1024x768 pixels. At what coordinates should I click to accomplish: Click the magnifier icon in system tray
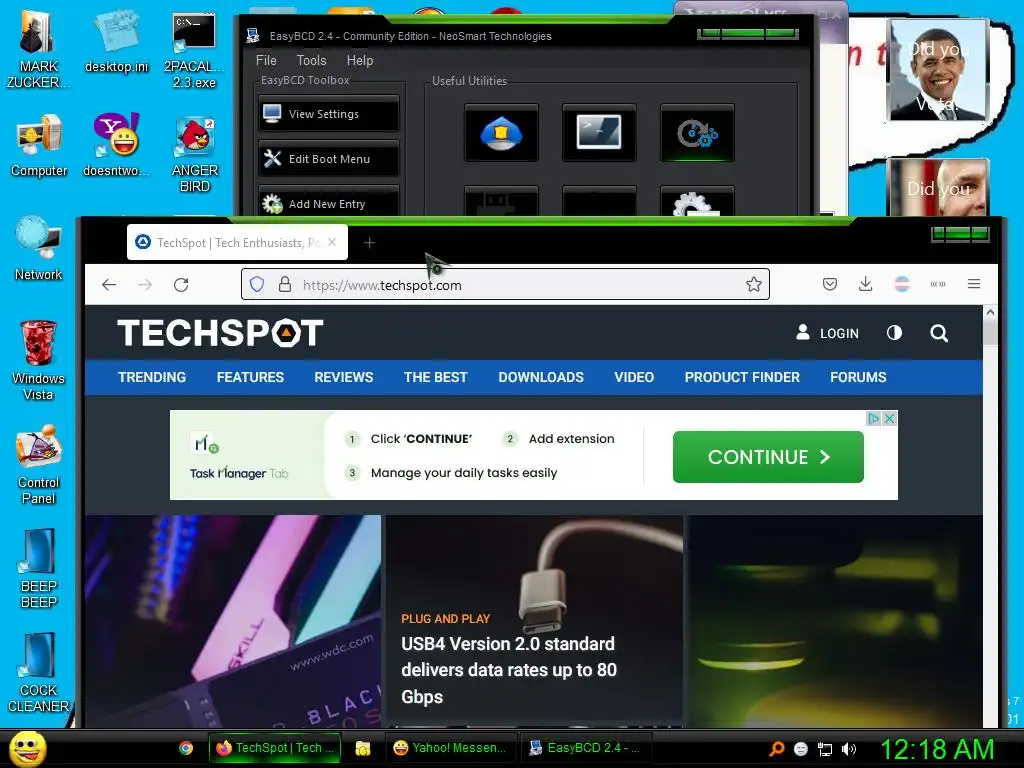776,749
